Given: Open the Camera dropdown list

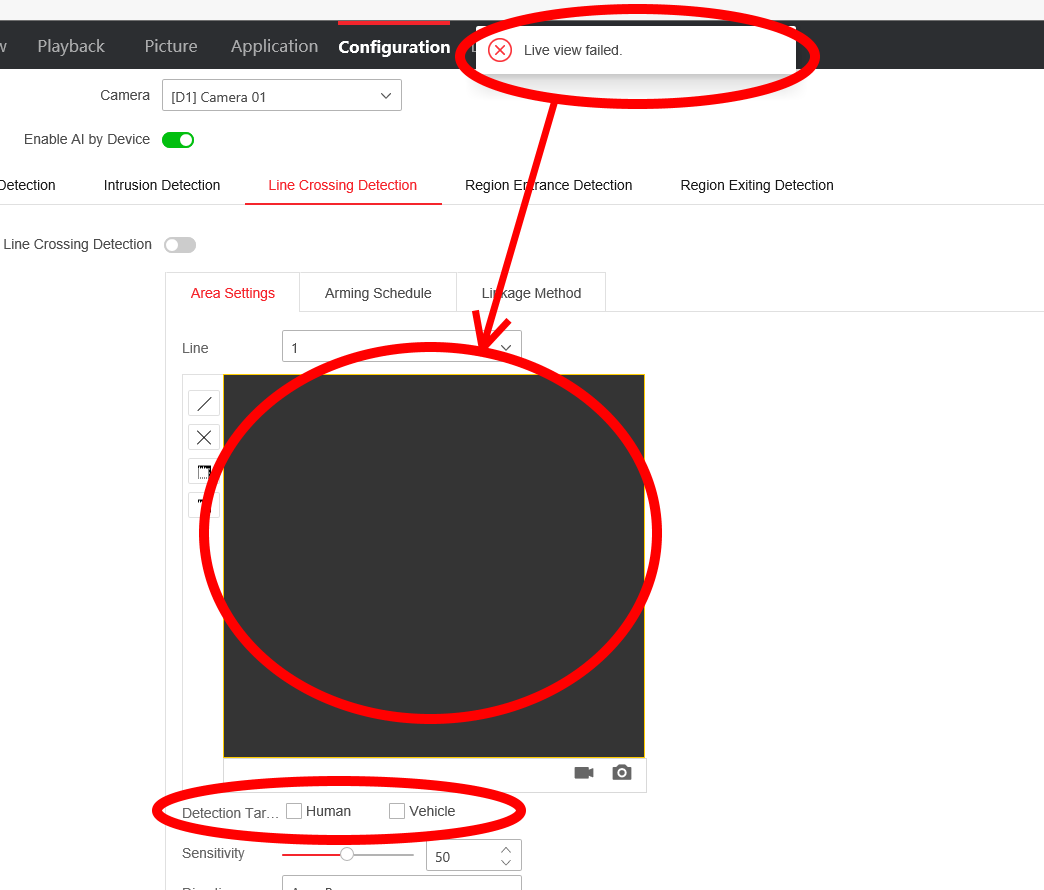Looking at the screenshot, I should tap(281, 96).
